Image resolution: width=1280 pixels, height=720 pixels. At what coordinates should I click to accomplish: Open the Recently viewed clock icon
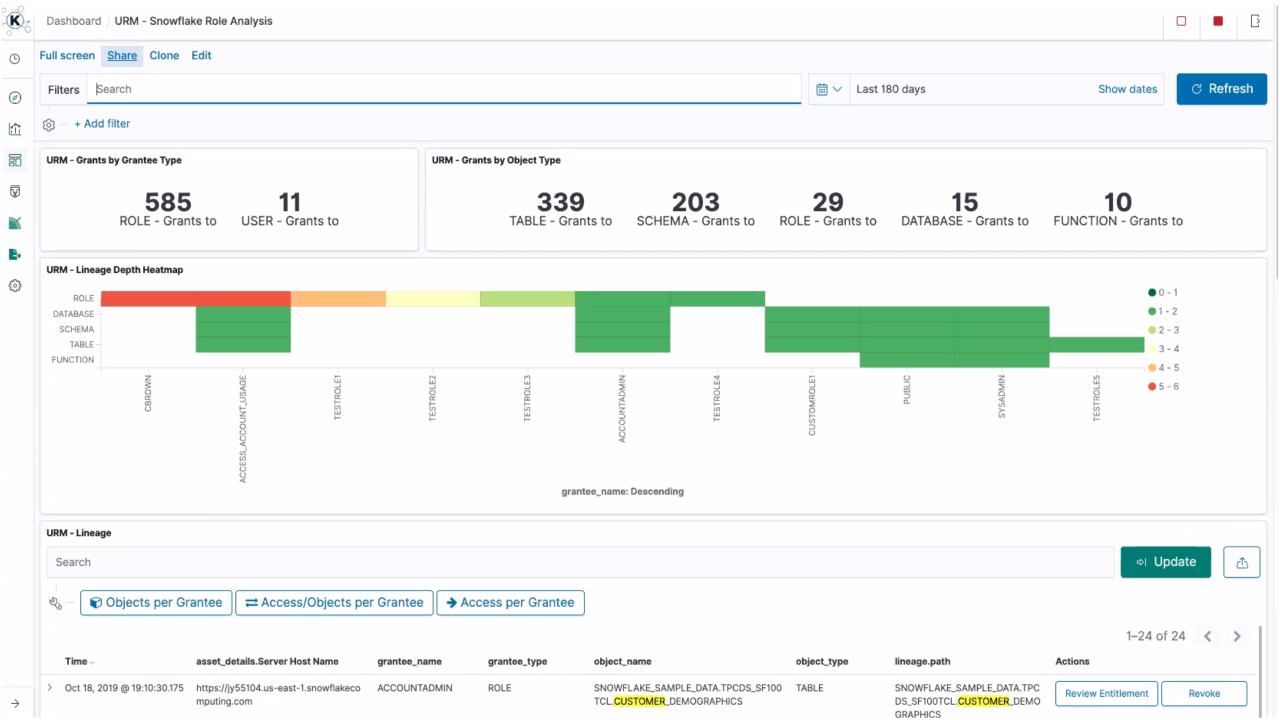pyautogui.click(x=15, y=59)
